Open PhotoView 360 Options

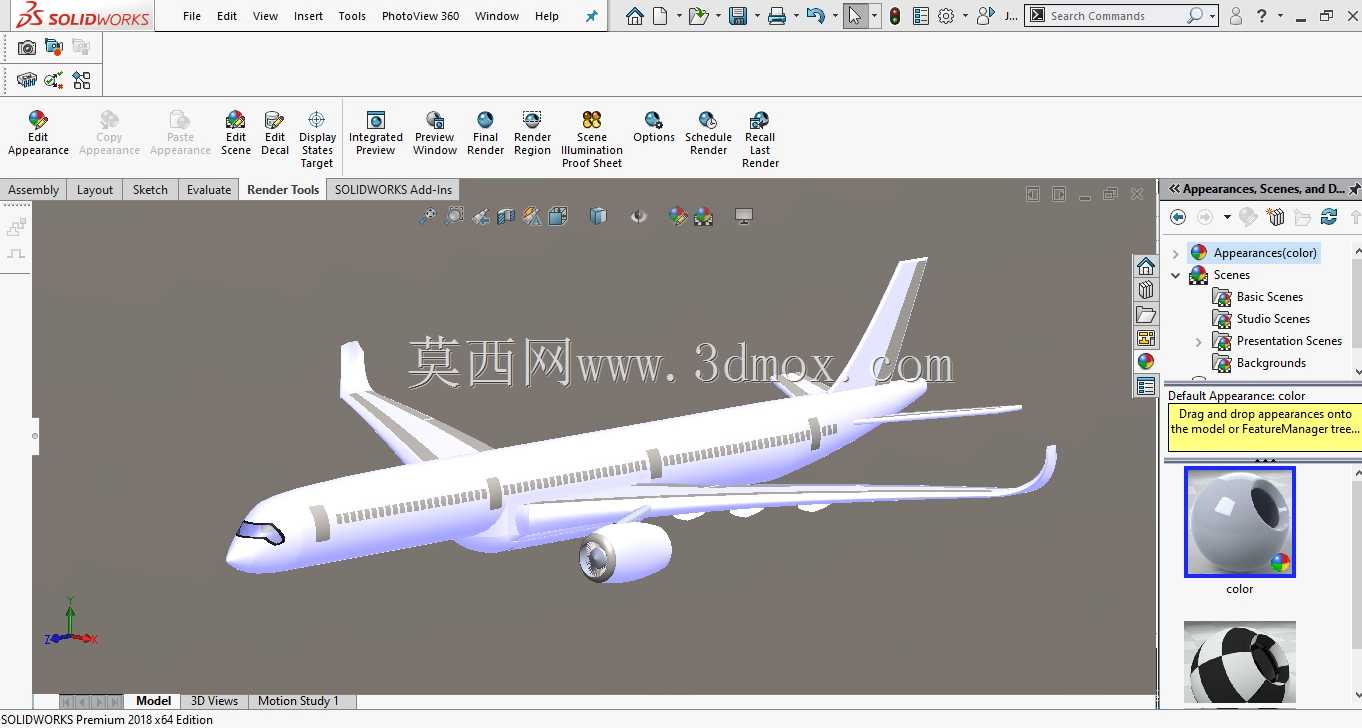click(x=654, y=127)
